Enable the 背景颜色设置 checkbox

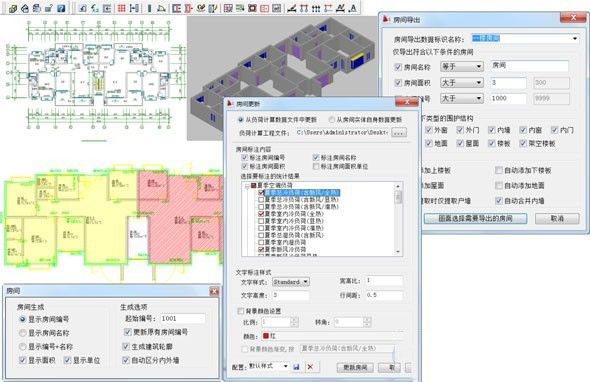(241, 311)
